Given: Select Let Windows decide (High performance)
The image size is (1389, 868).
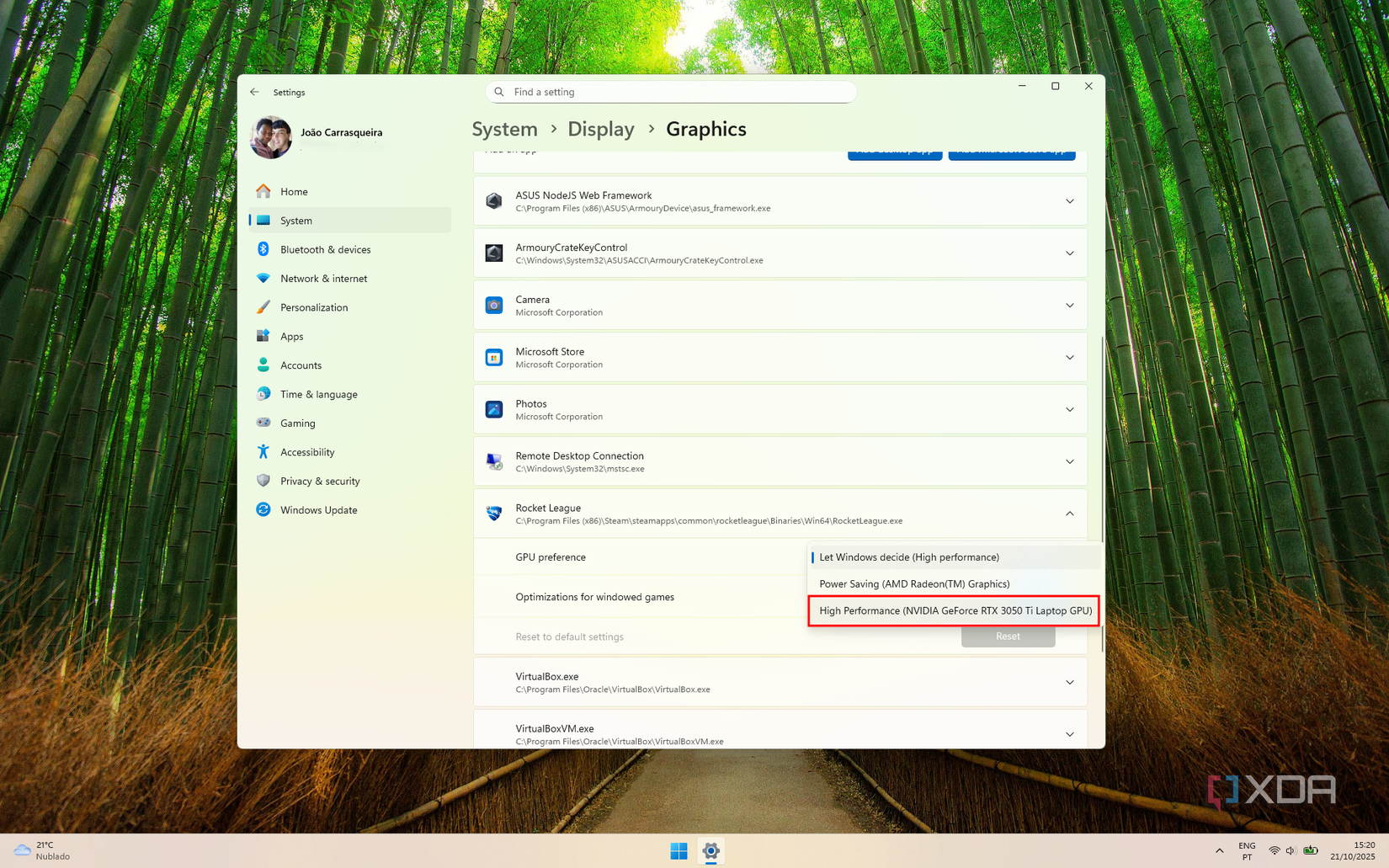Looking at the screenshot, I should [909, 556].
